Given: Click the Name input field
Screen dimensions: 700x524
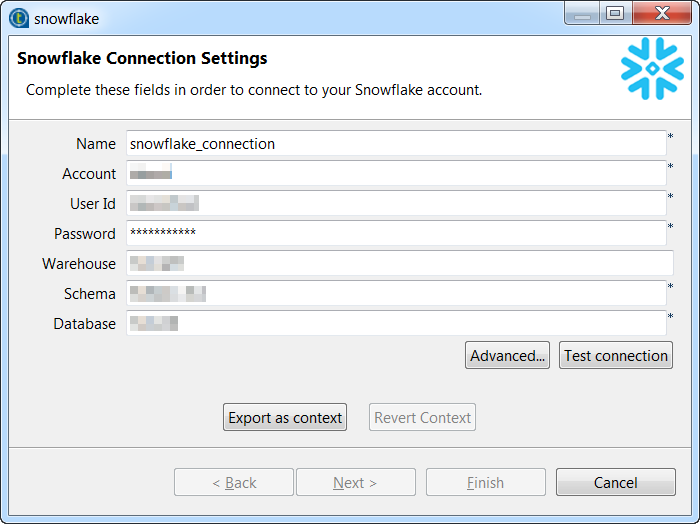Looking at the screenshot, I should pyautogui.click(x=396, y=144).
